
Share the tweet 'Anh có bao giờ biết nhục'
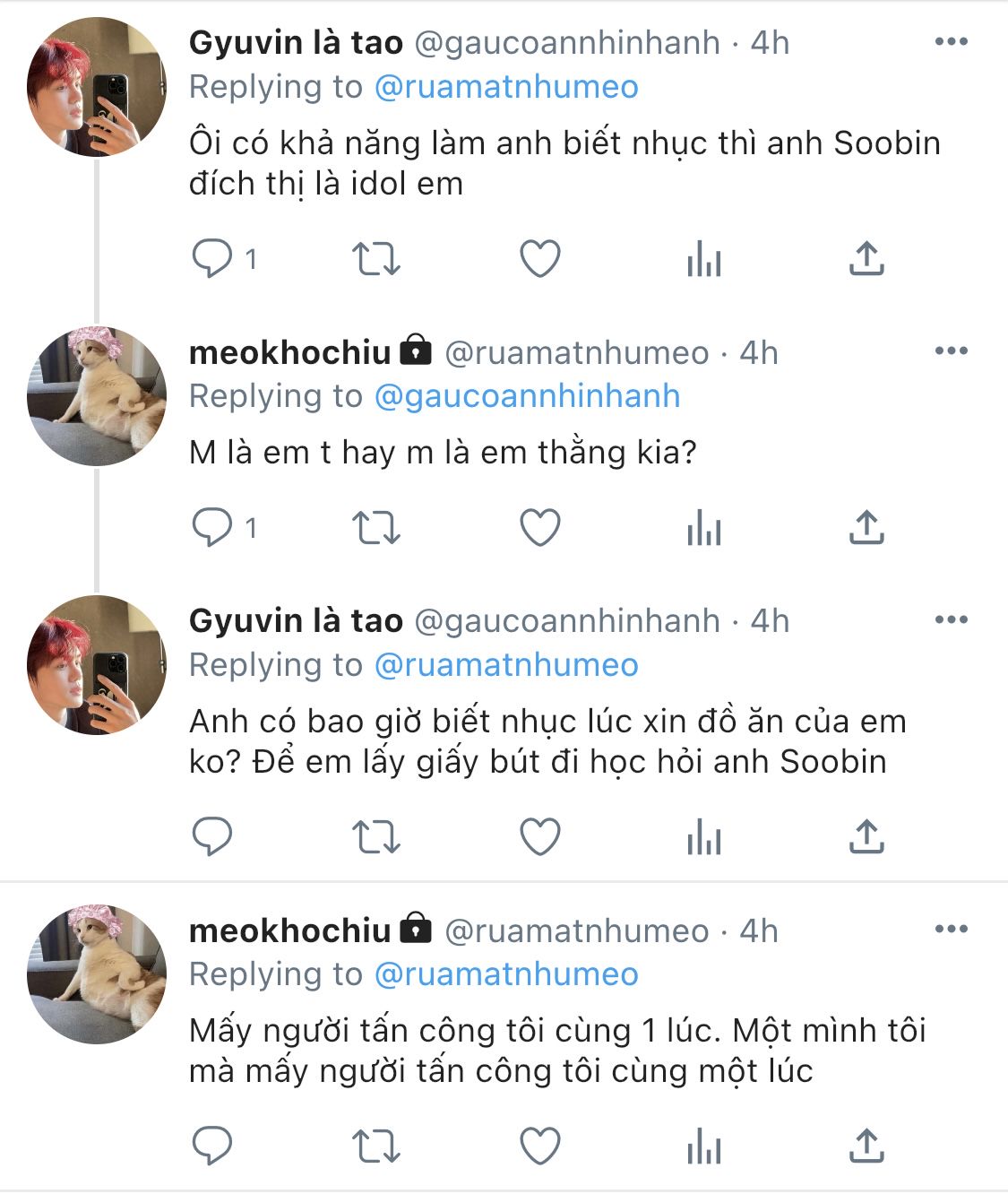pos(866,836)
